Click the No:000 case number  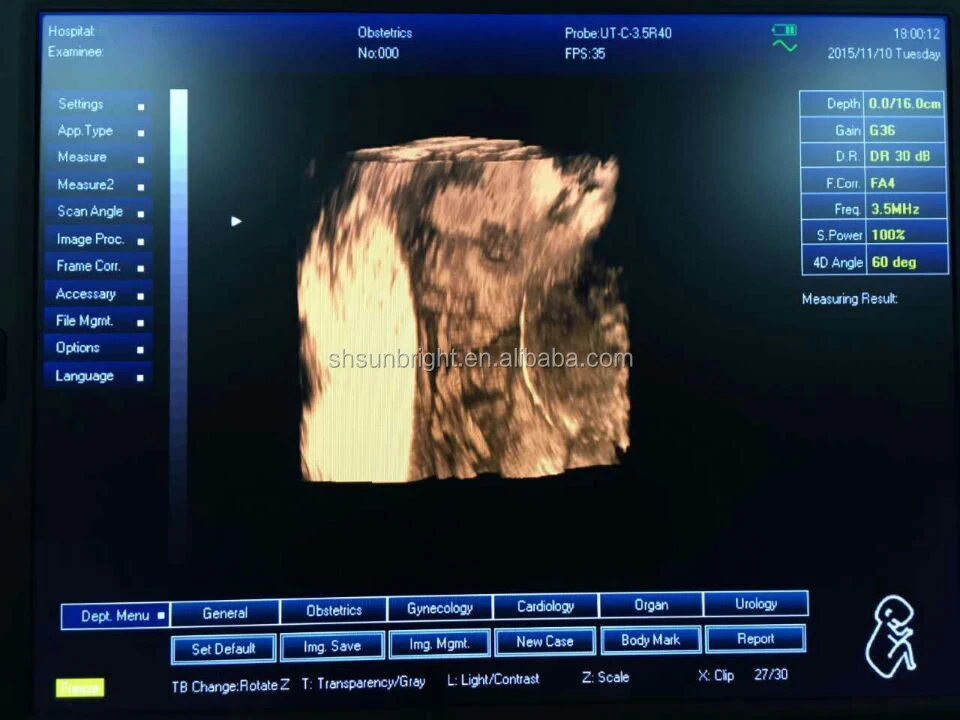378,53
